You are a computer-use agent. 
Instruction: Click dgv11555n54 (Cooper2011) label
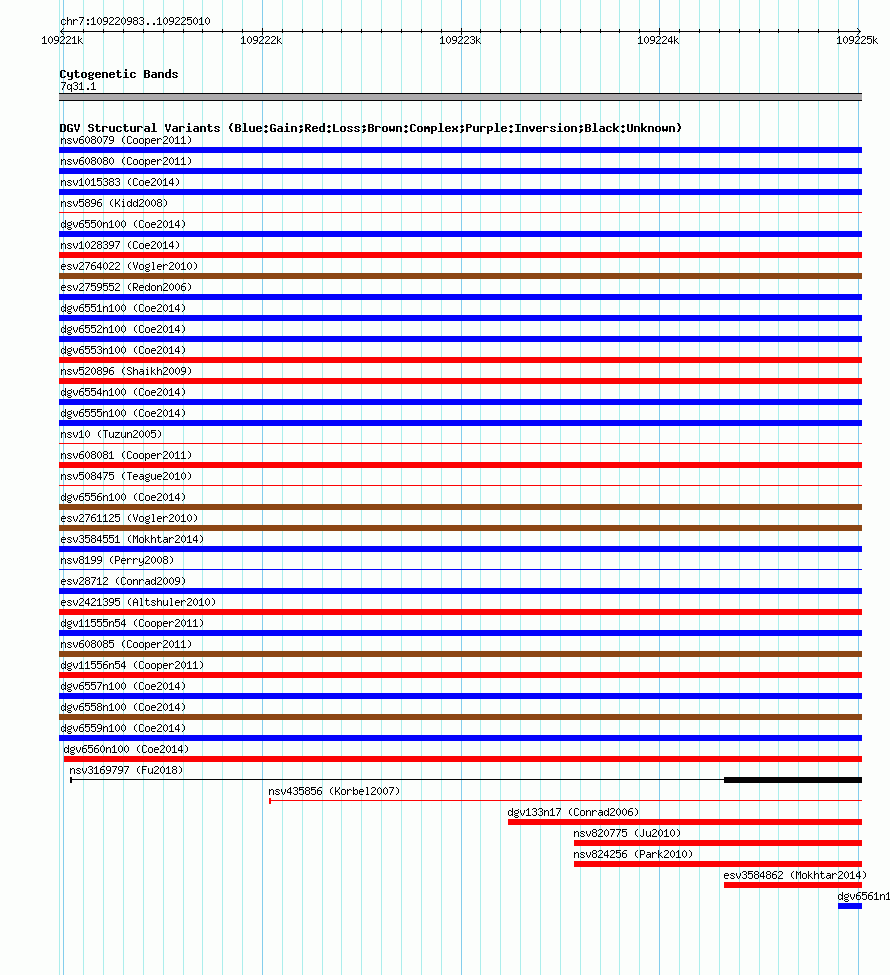point(132,624)
